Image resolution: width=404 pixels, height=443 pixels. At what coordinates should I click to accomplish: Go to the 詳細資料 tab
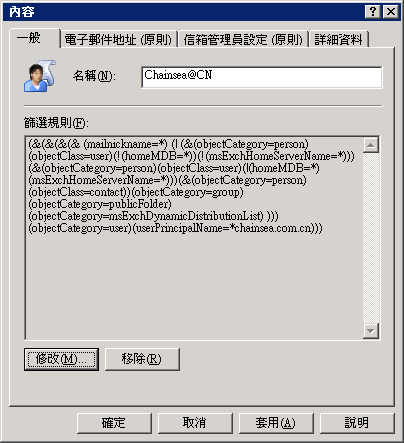coord(338,40)
